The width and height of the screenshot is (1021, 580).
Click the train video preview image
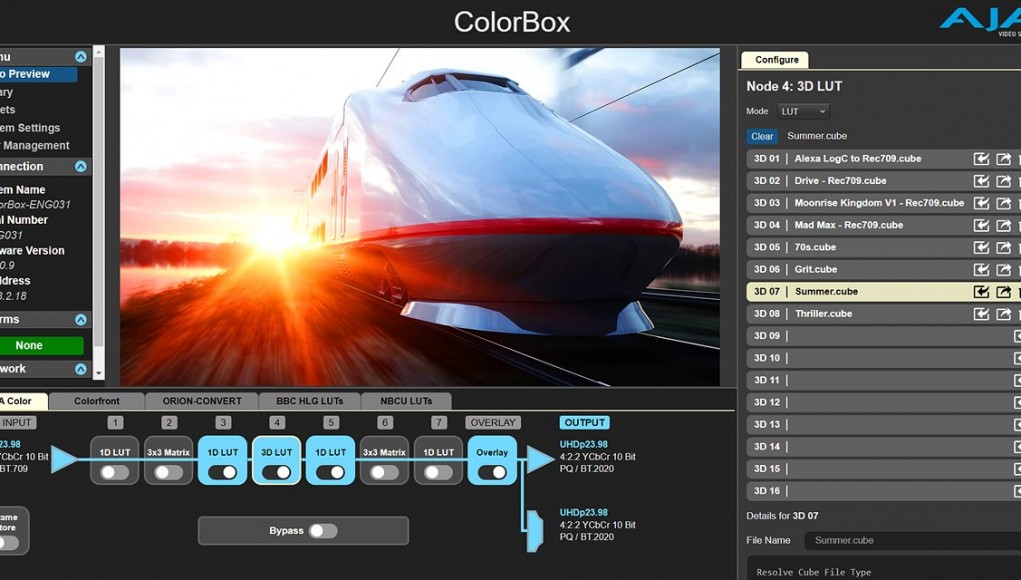coord(420,217)
